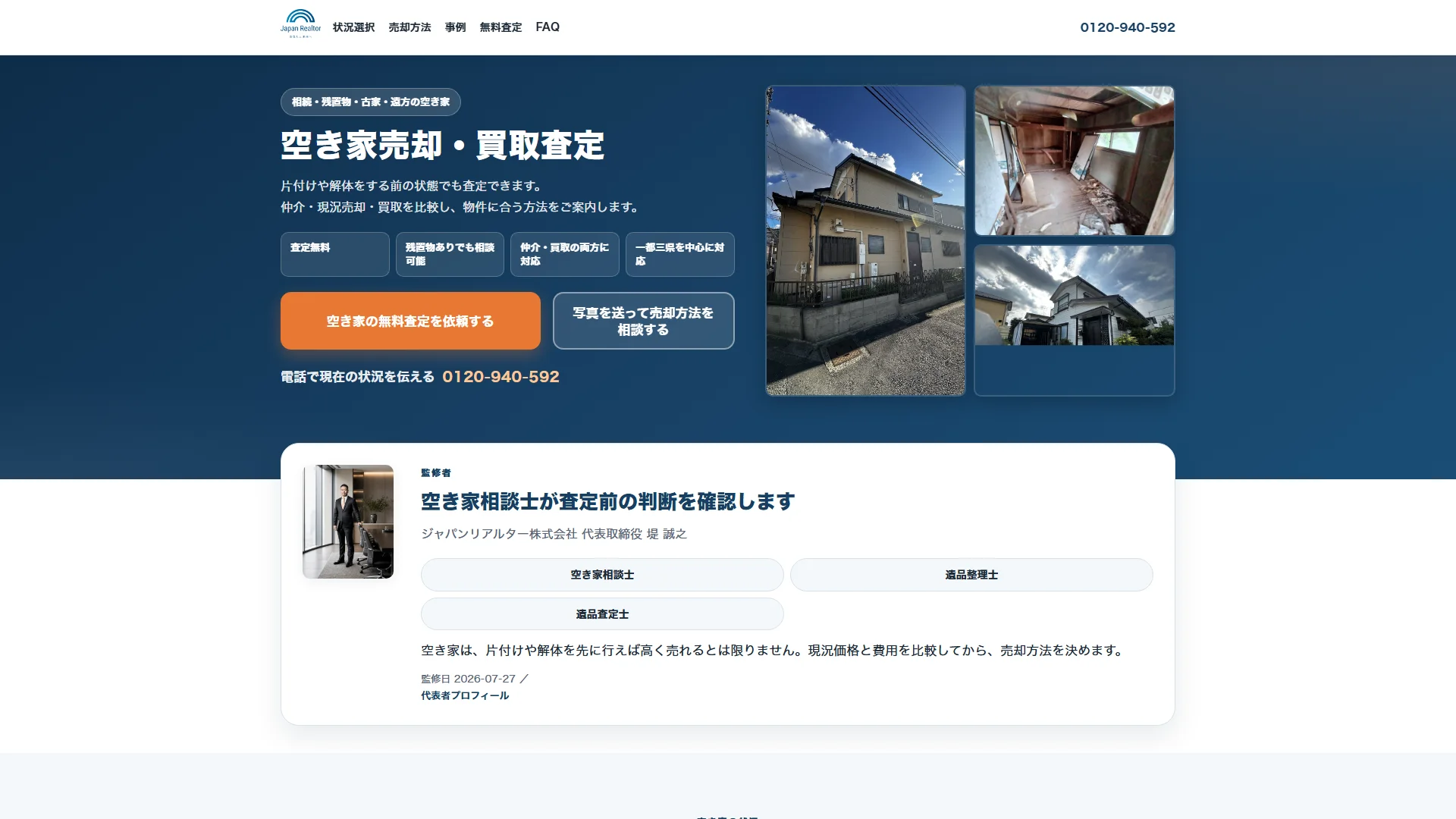Click the 相続・残置物・古家・遠方の空き家 badge
The width and height of the screenshot is (1456, 819).
(x=371, y=102)
